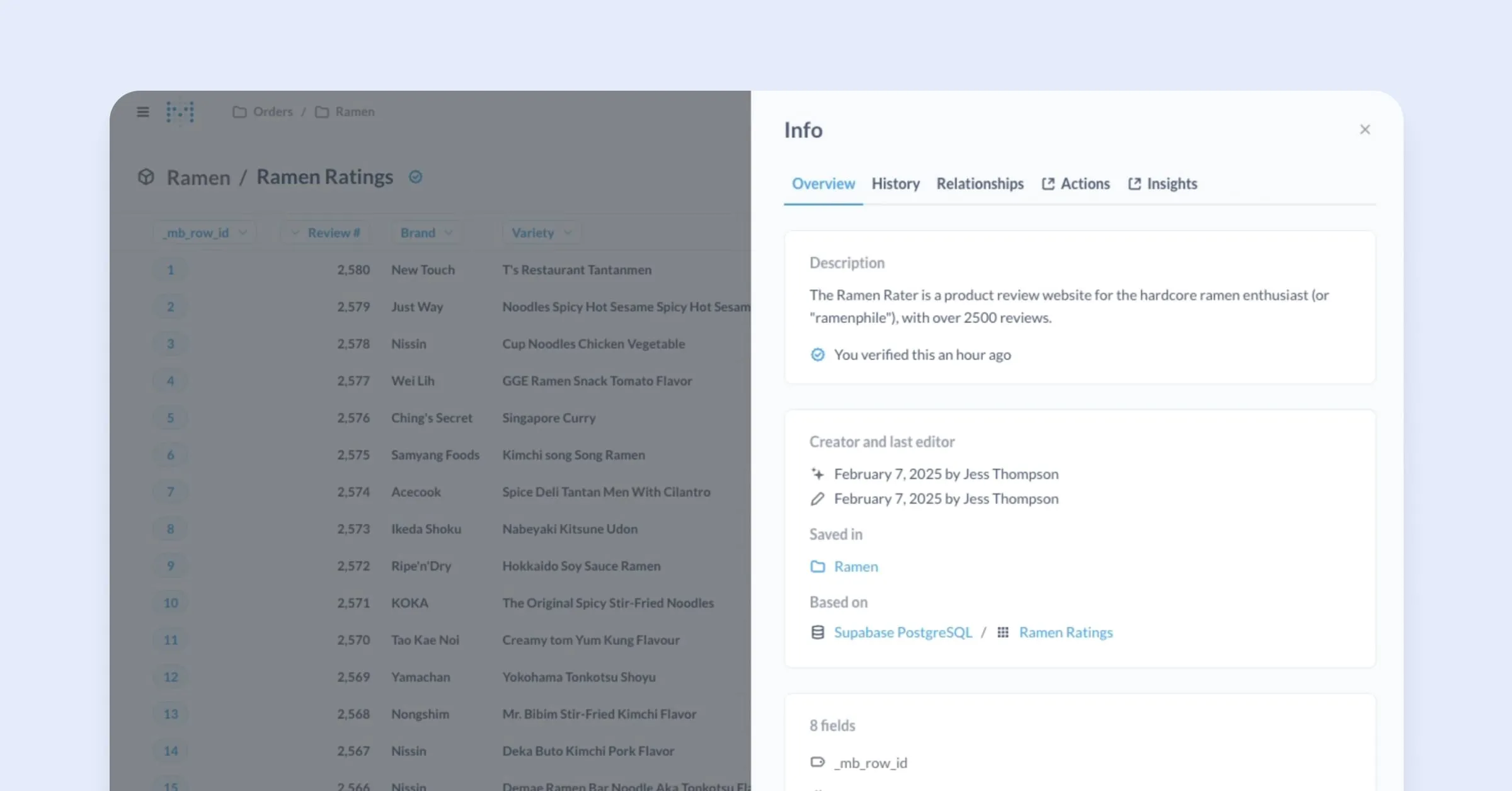Click the pencil edit icon beside last-edited date
The image size is (1512, 791).
coord(817,498)
